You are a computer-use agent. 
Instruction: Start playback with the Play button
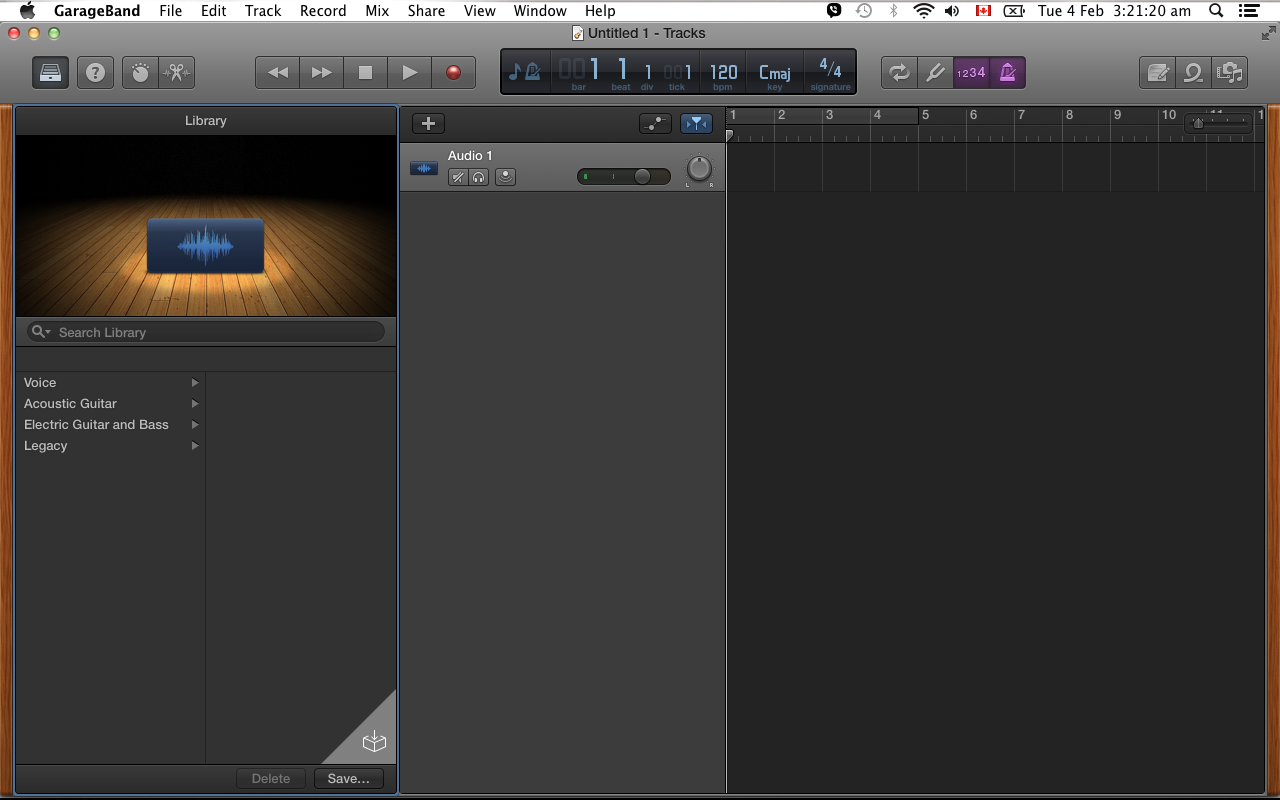(409, 73)
